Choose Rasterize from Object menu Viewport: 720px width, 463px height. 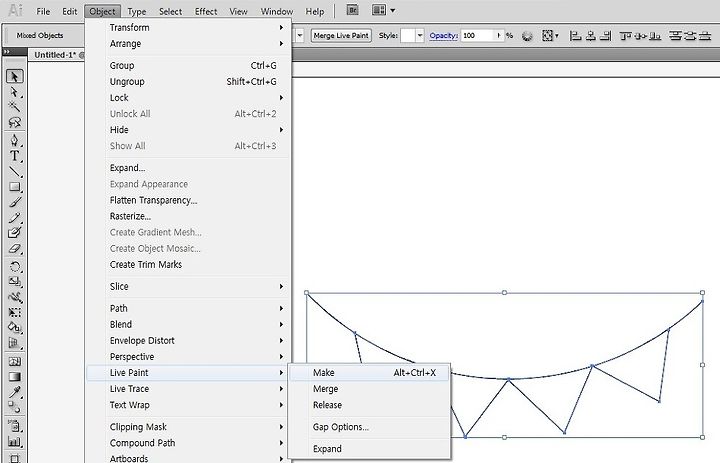189,216
